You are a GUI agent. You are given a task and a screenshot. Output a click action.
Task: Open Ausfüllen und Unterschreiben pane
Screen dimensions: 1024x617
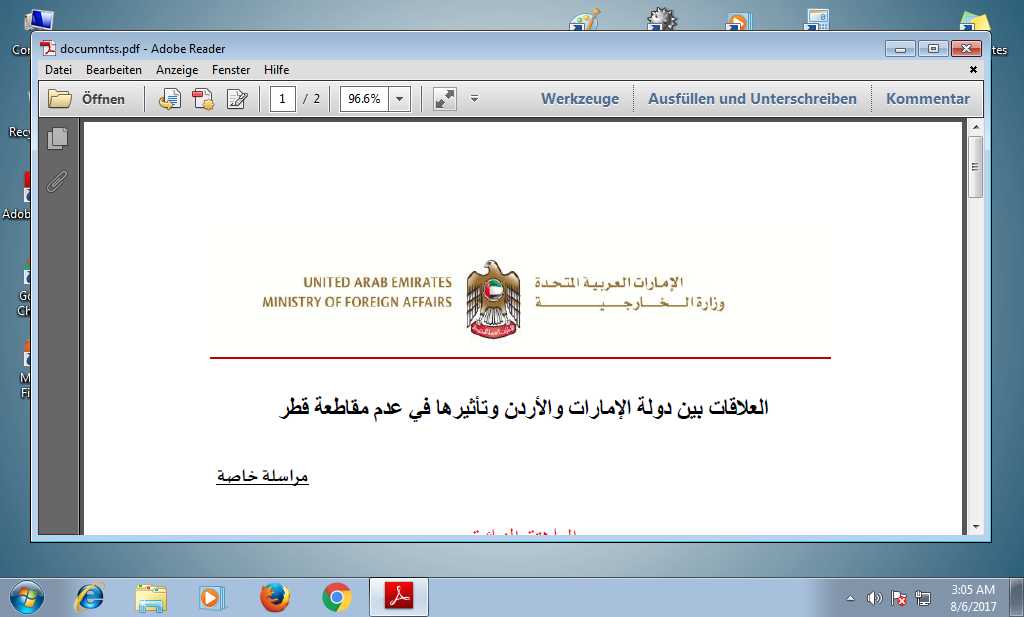pyautogui.click(x=752, y=99)
